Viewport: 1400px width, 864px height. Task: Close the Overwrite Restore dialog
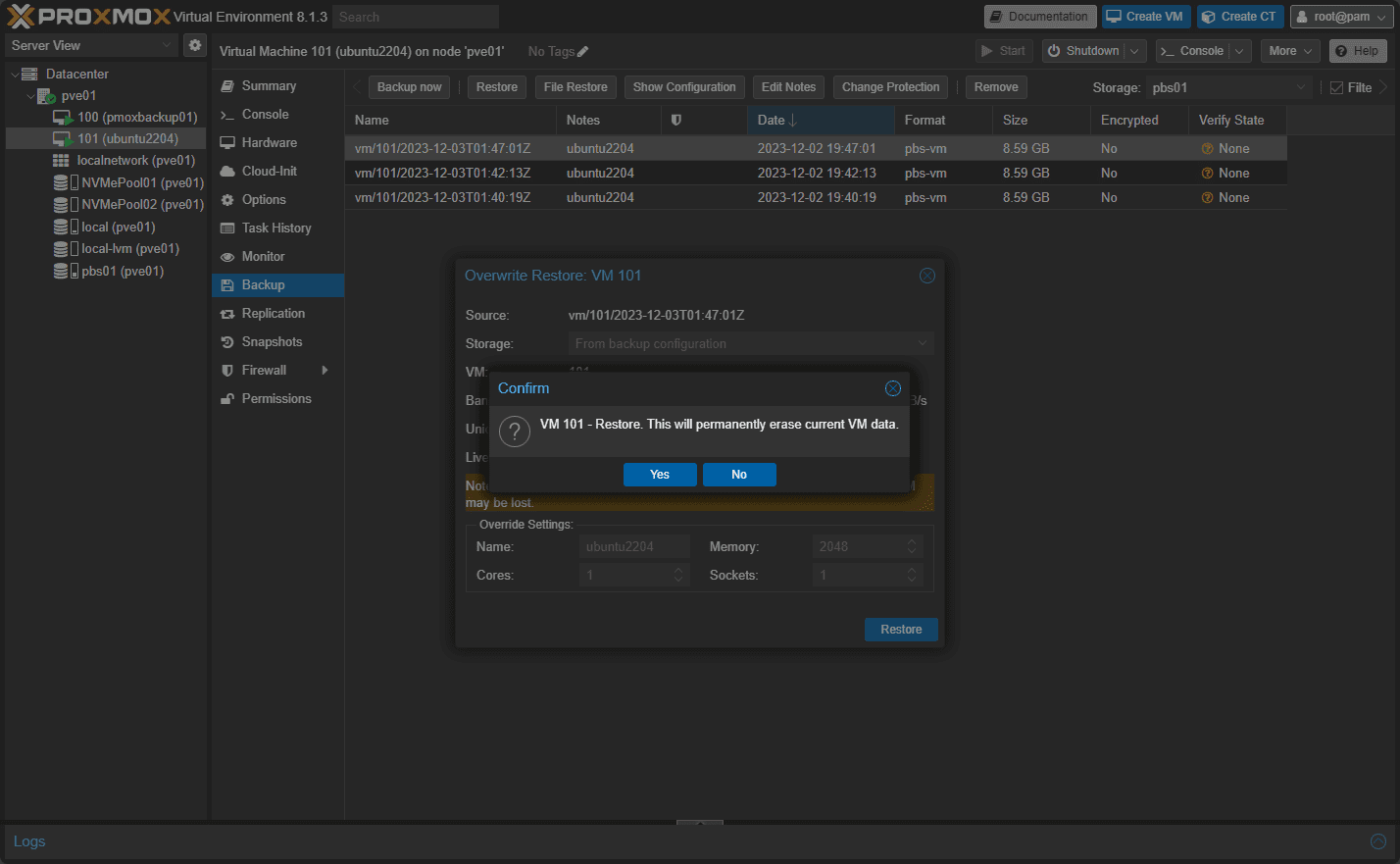coord(926,276)
